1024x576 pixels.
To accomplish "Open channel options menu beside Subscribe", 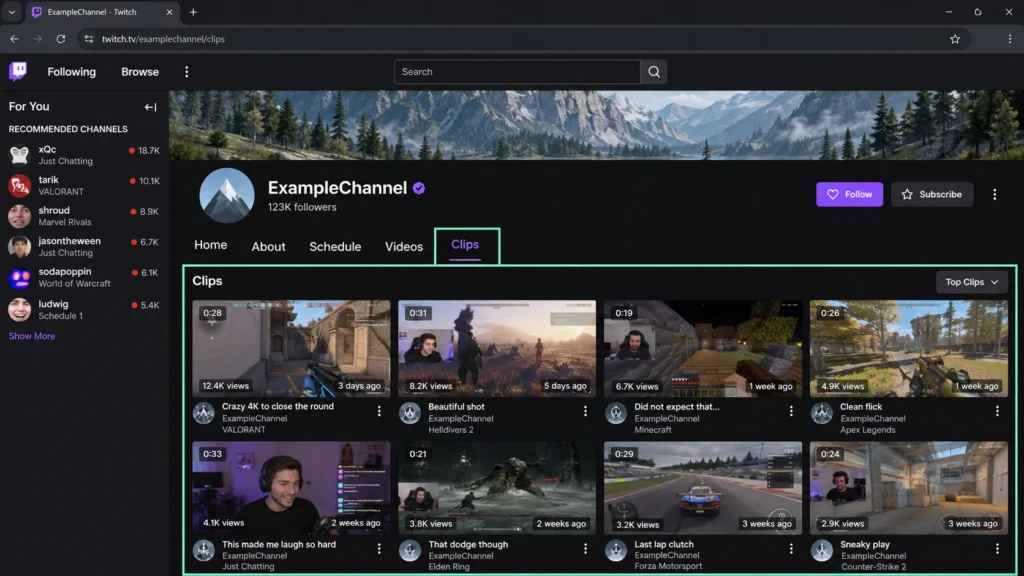I will tap(994, 195).
